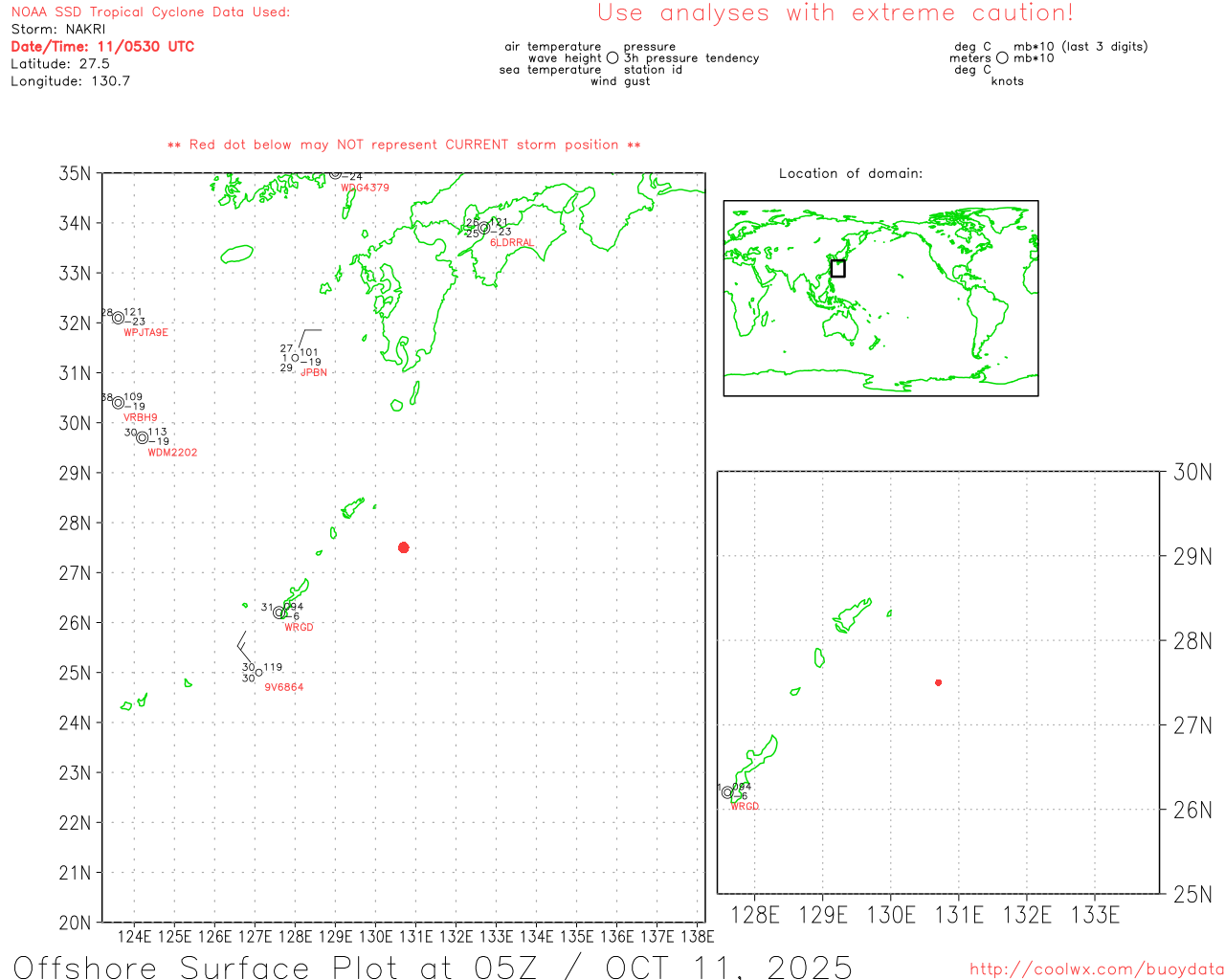
Task: Select the JPBN ship observation marker
Action: (x=296, y=359)
